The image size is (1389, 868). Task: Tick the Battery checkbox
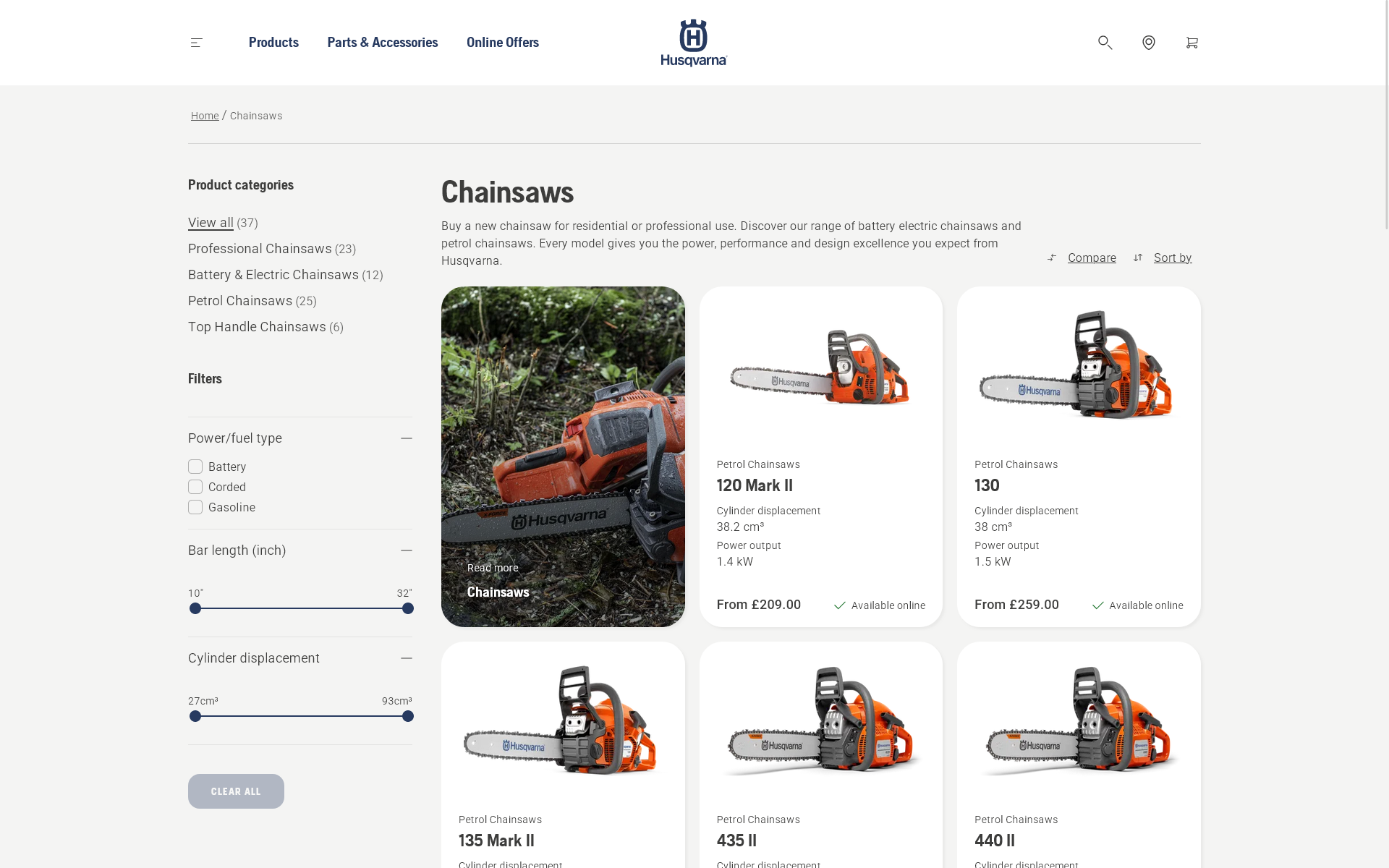[195, 467]
